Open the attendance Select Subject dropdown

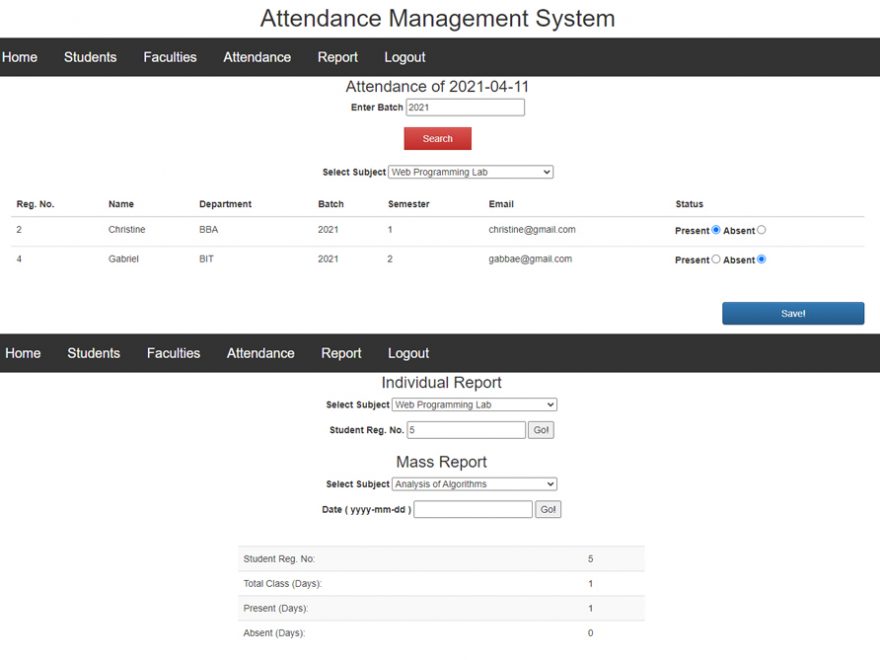(470, 171)
